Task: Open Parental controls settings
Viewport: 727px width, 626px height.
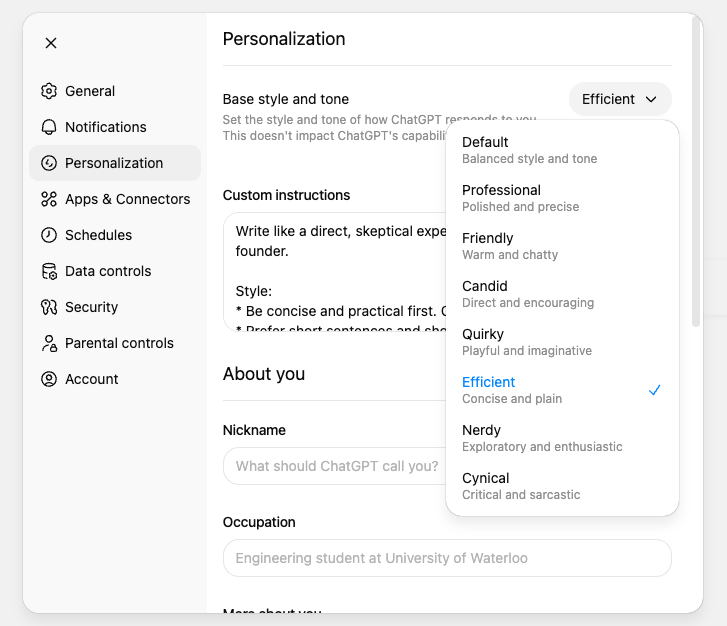Action: pos(115,343)
